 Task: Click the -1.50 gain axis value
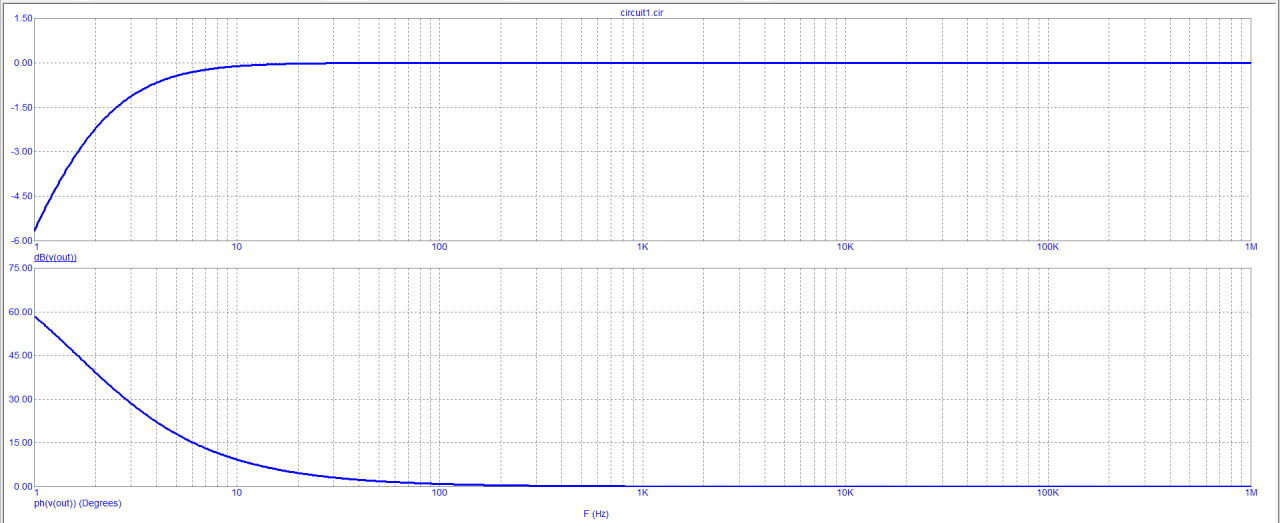click(20, 107)
